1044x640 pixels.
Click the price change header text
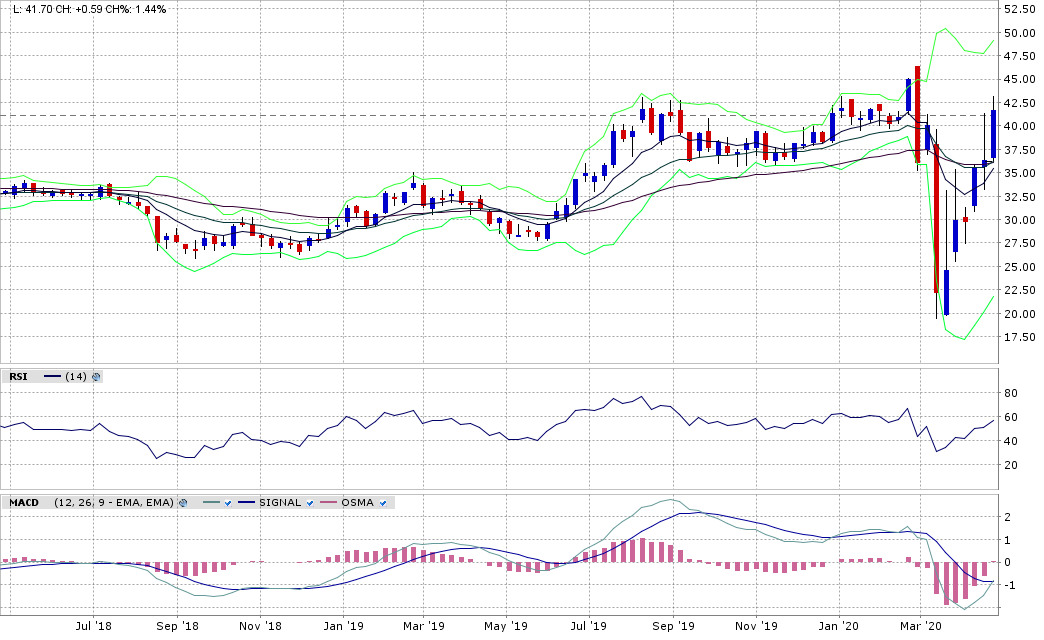point(90,9)
